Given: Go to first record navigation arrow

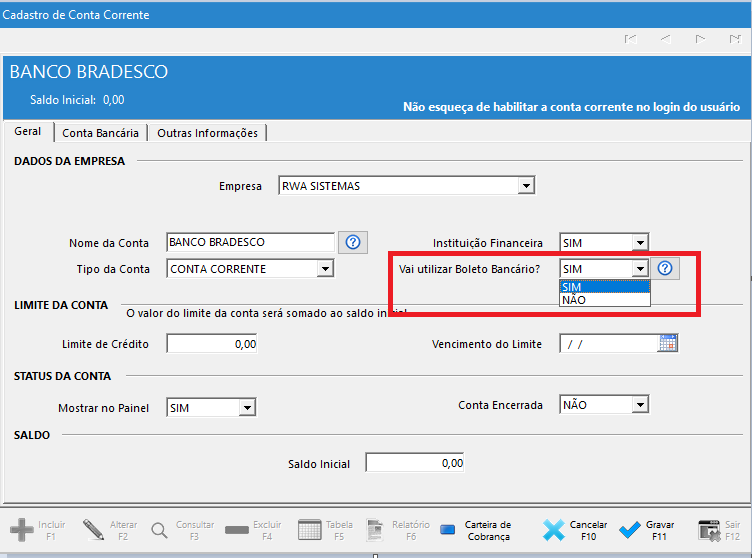Looking at the screenshot, I should [631, 39].
